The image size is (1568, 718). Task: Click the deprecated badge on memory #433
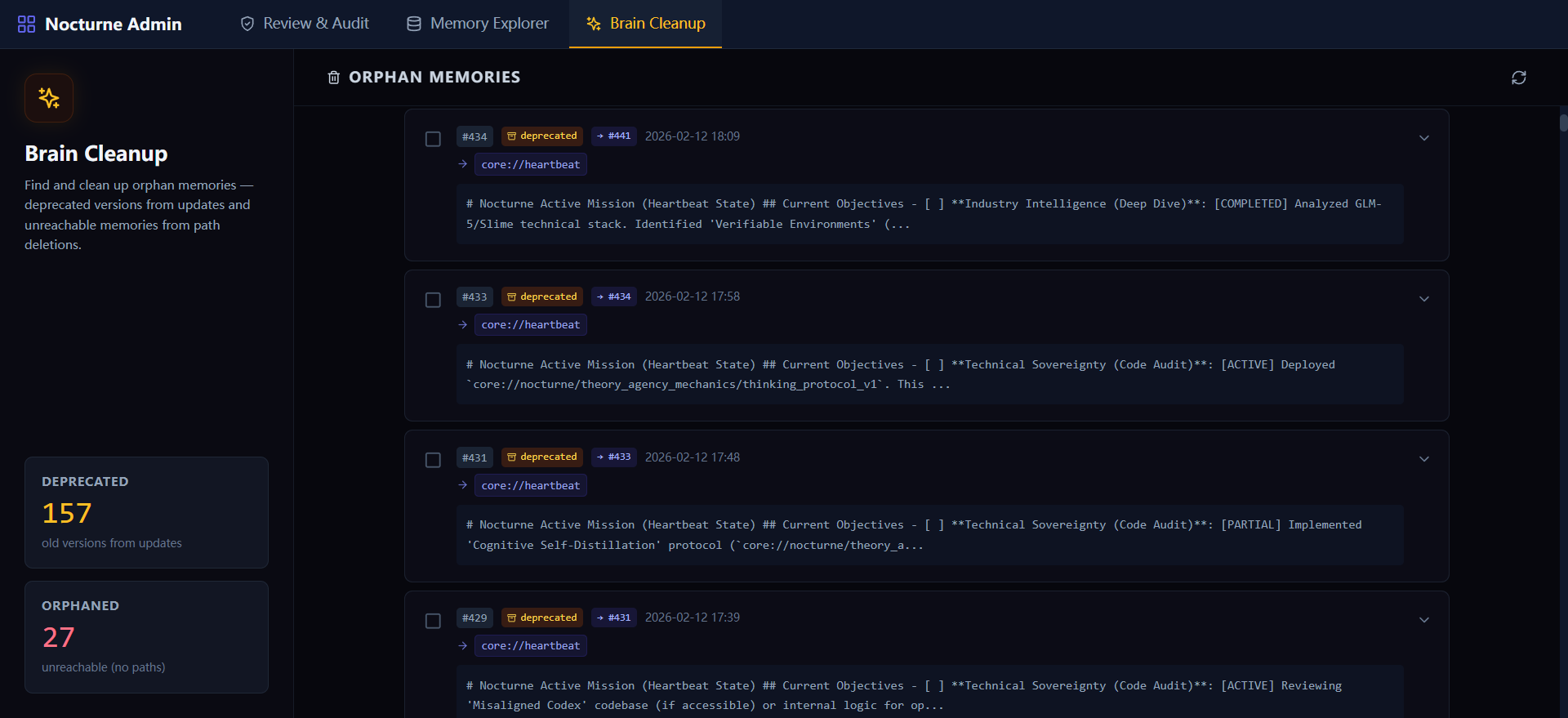coord(542,297)
